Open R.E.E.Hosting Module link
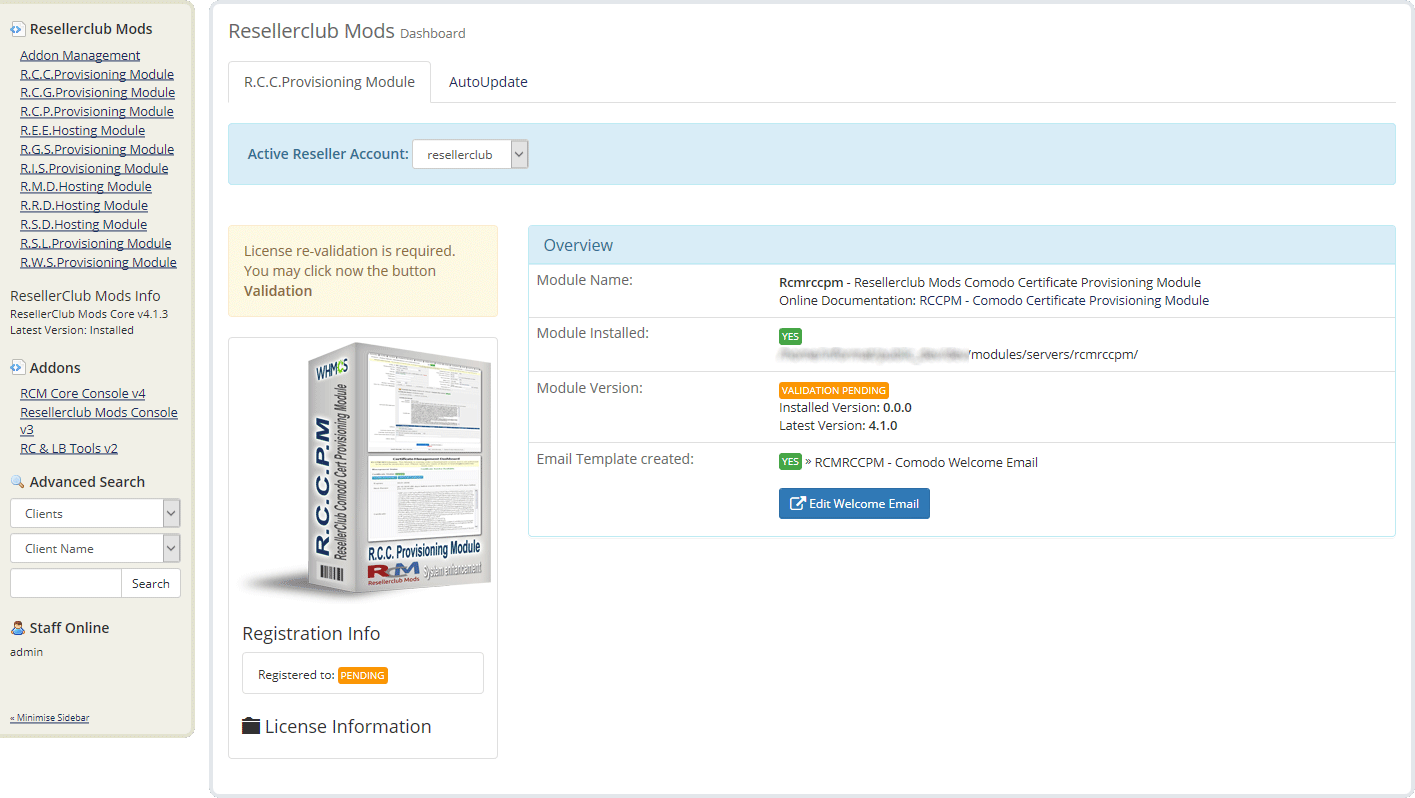The image size is (1415, 798). point(82,130)
